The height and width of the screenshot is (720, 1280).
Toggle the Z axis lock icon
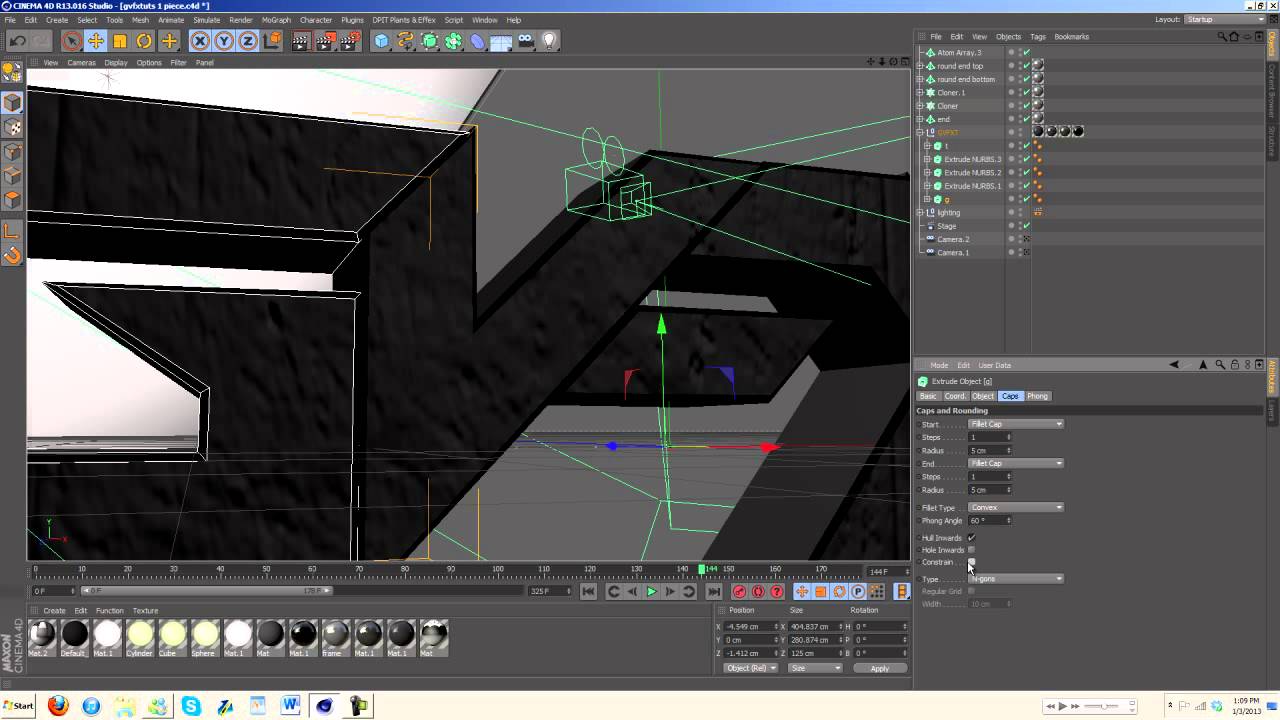tap(248, 41)
